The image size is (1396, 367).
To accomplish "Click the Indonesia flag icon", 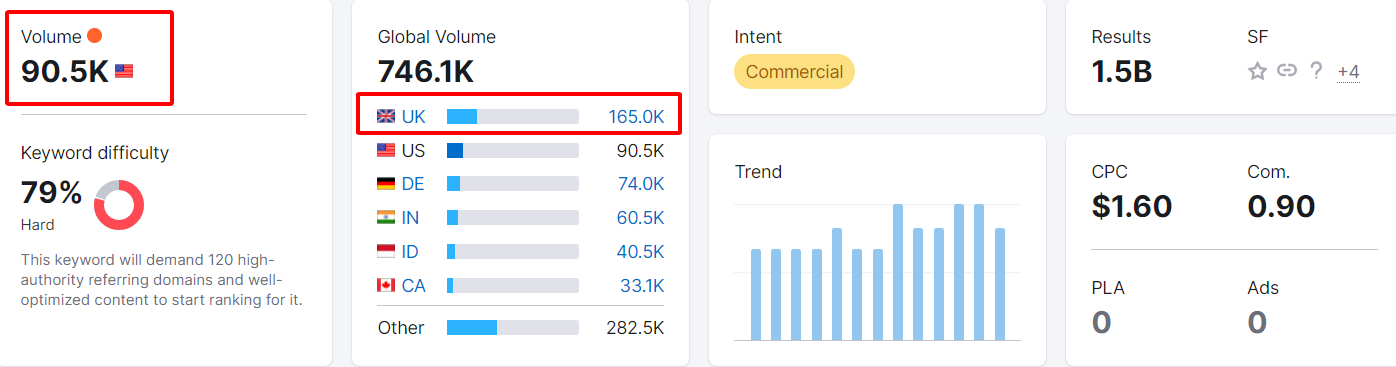I will click(x=386, y=252).
